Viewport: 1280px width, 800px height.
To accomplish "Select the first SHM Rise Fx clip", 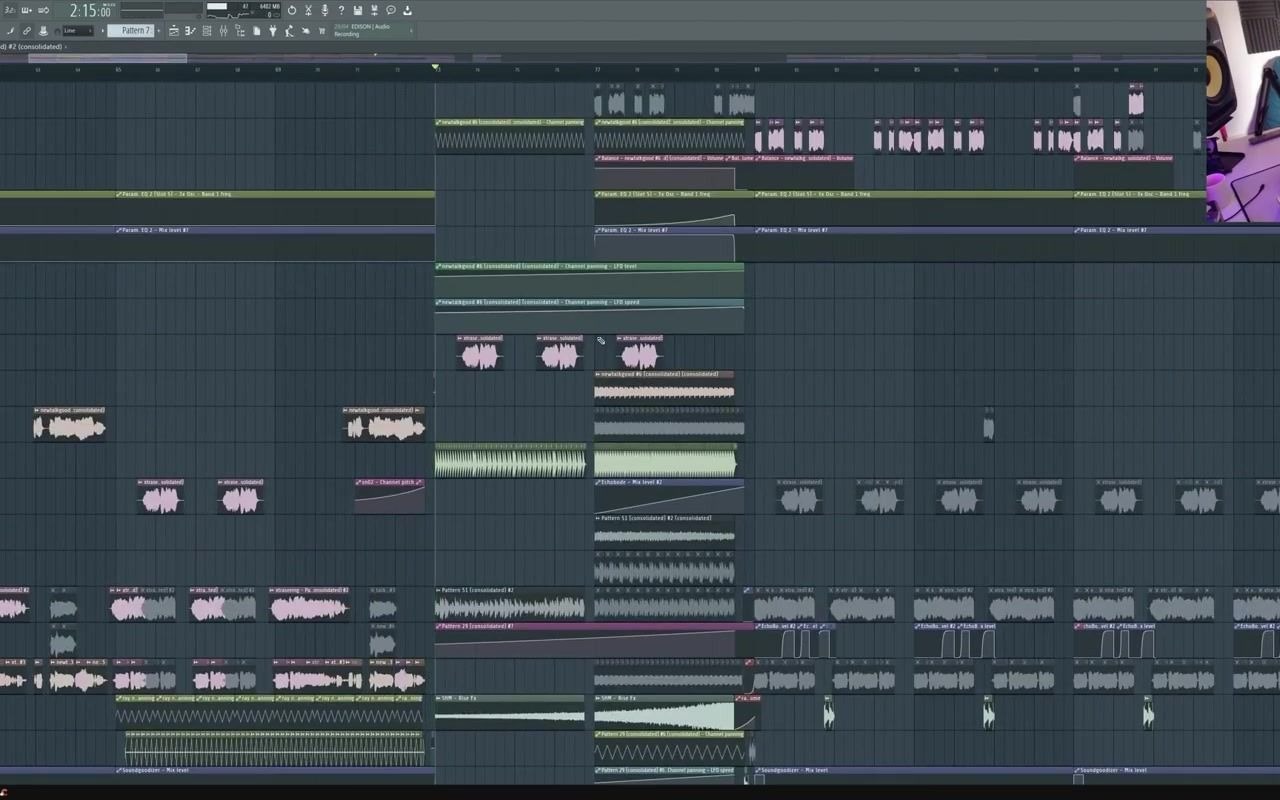I will coord(510,712).
